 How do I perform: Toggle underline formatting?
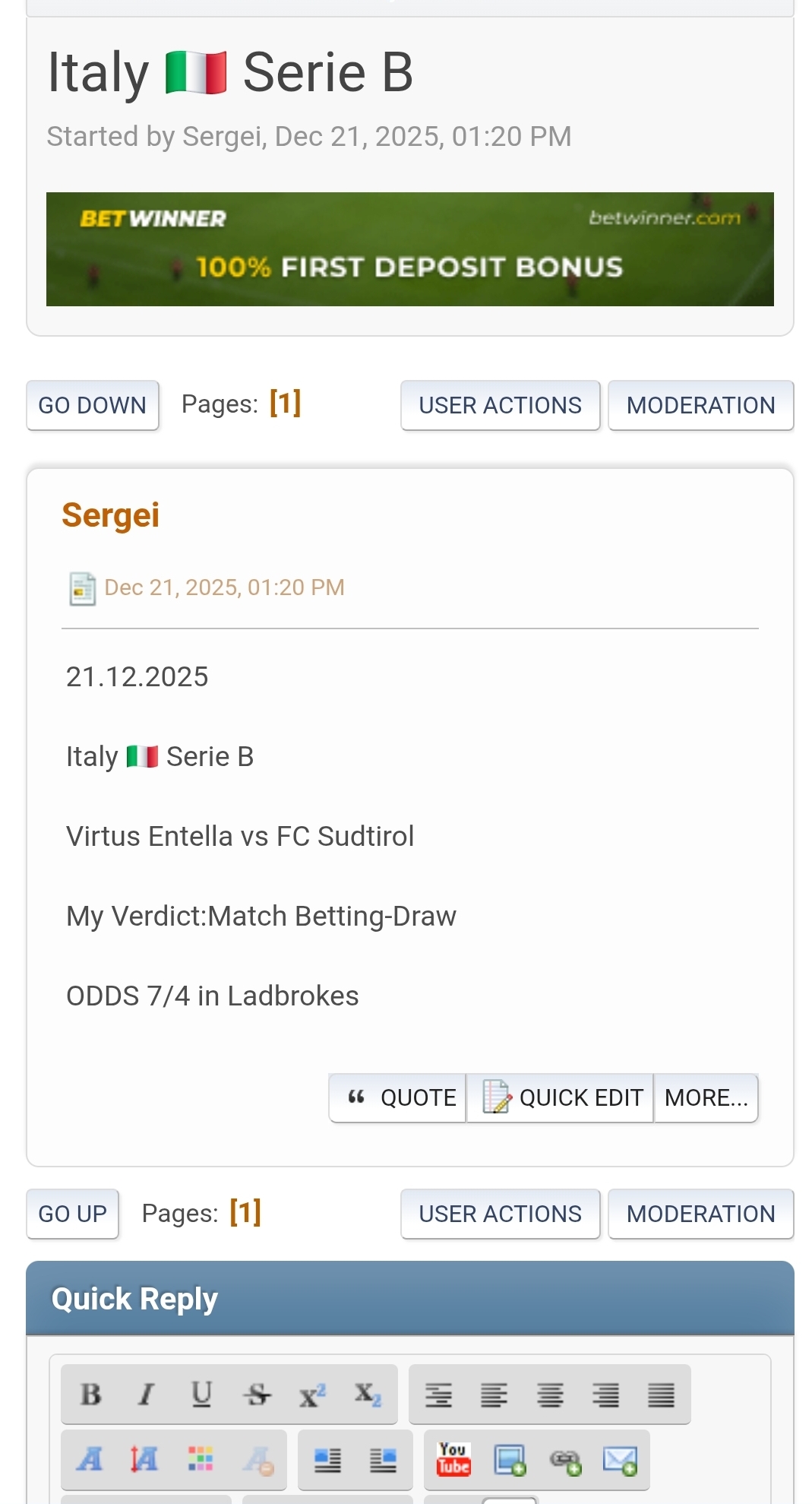[201, 1395]
